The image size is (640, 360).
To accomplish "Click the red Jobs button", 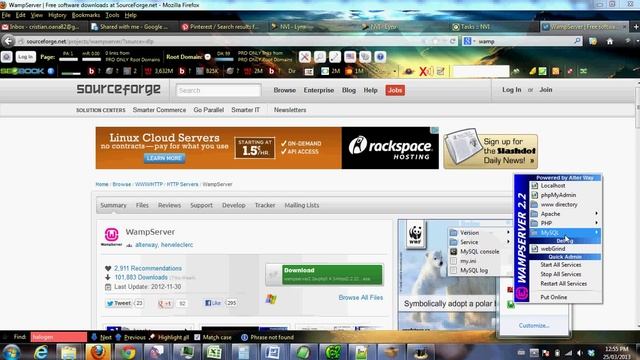I will (395, 90).
